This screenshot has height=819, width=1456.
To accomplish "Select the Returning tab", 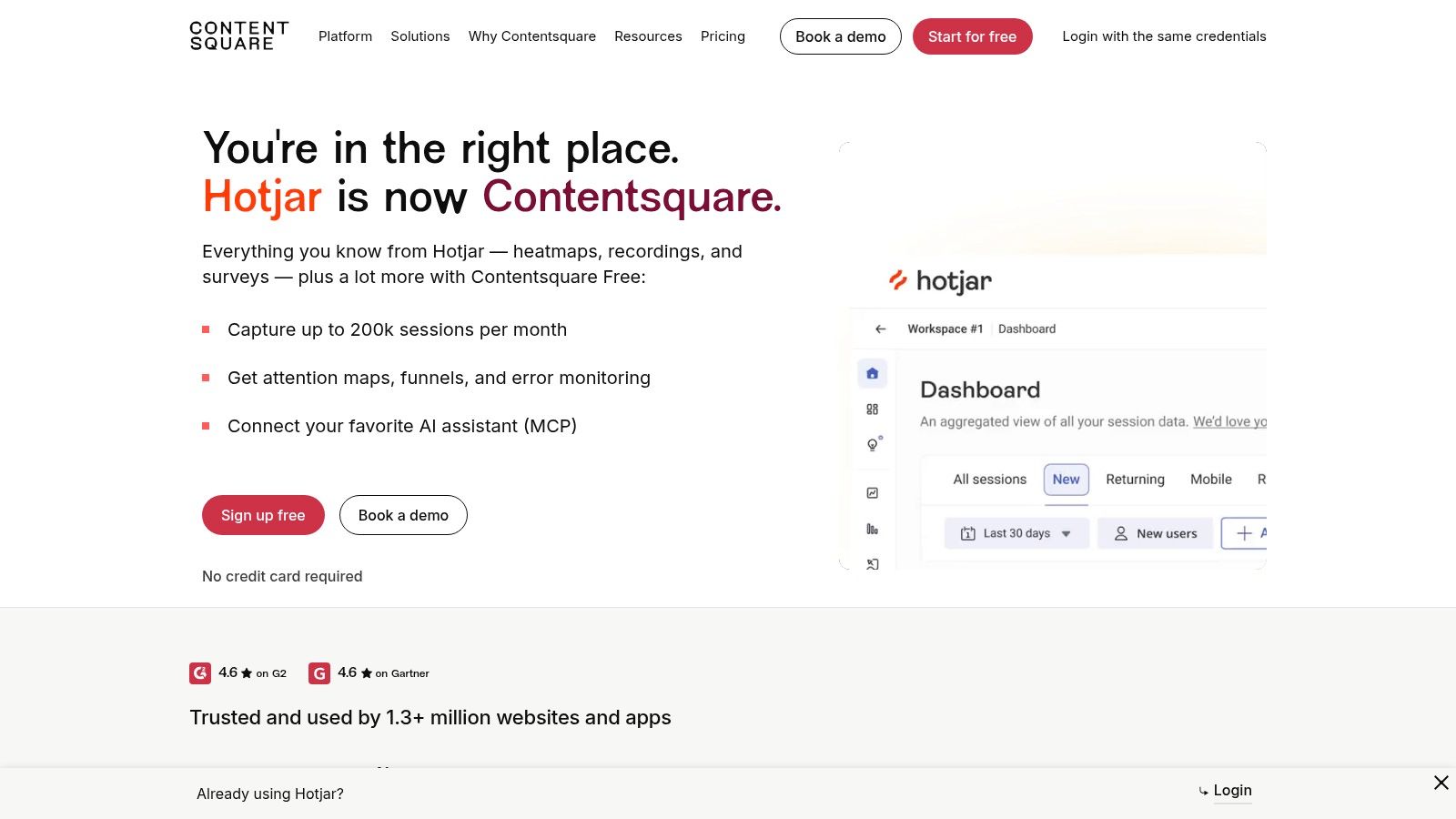I will pyautogui.click(x=1135, y=480).
